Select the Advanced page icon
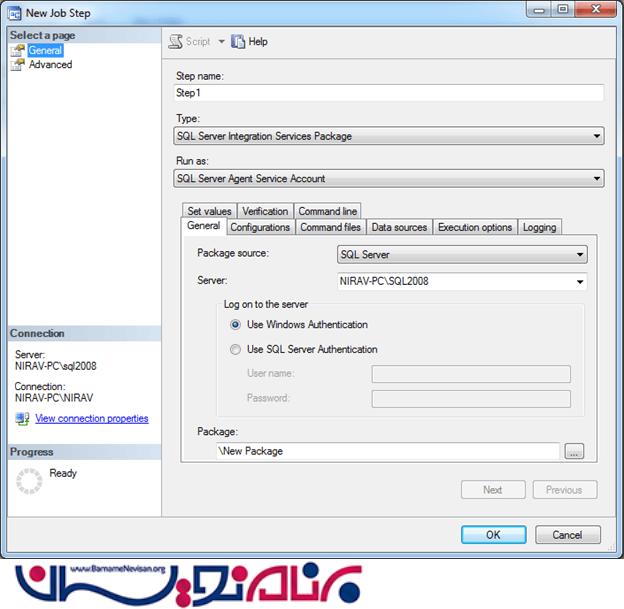Viewport: 624px width, 609px height. tap(18, 64)
